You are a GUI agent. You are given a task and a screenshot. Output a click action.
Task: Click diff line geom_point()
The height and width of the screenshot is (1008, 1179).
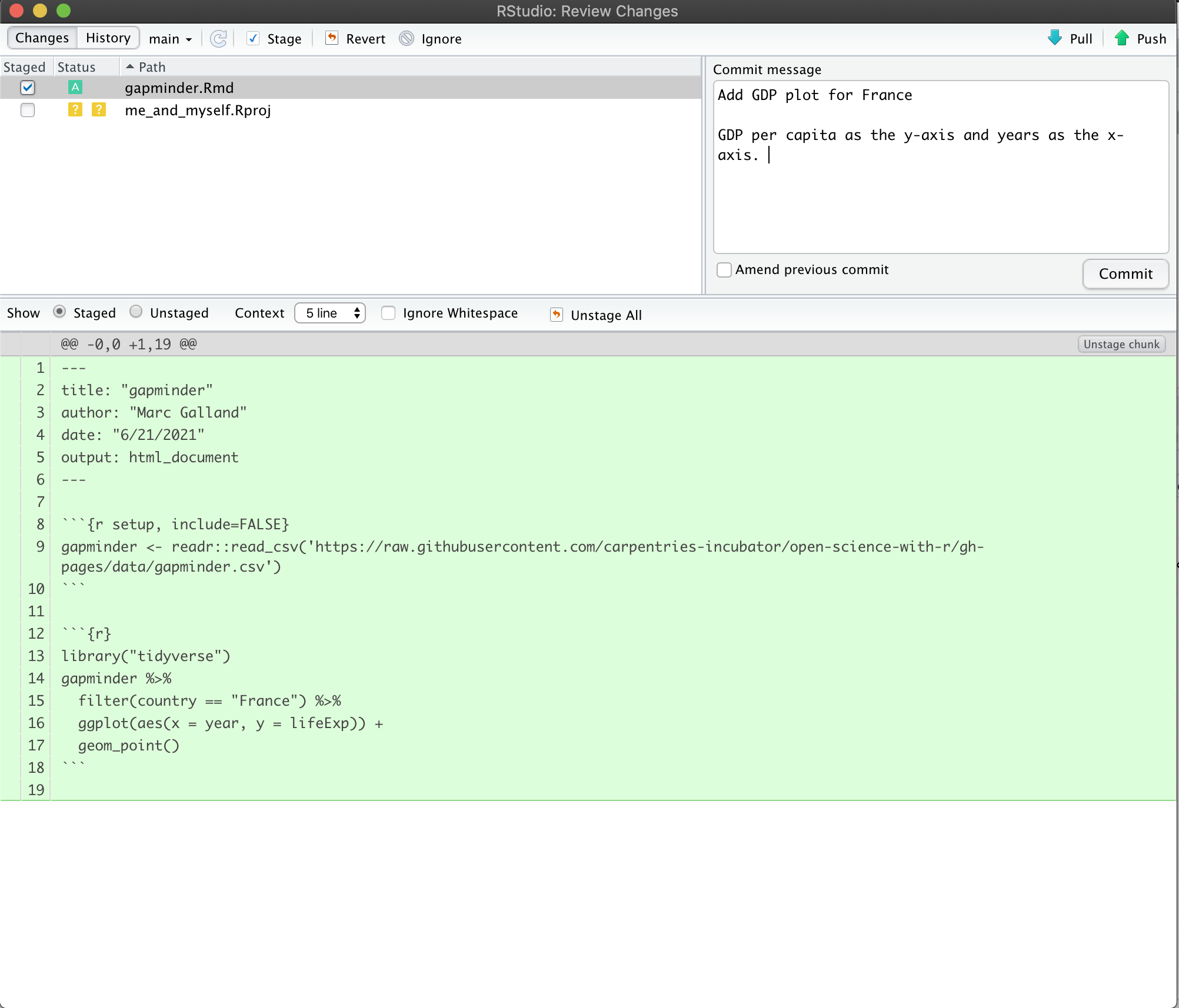click(x=129, y=745)
